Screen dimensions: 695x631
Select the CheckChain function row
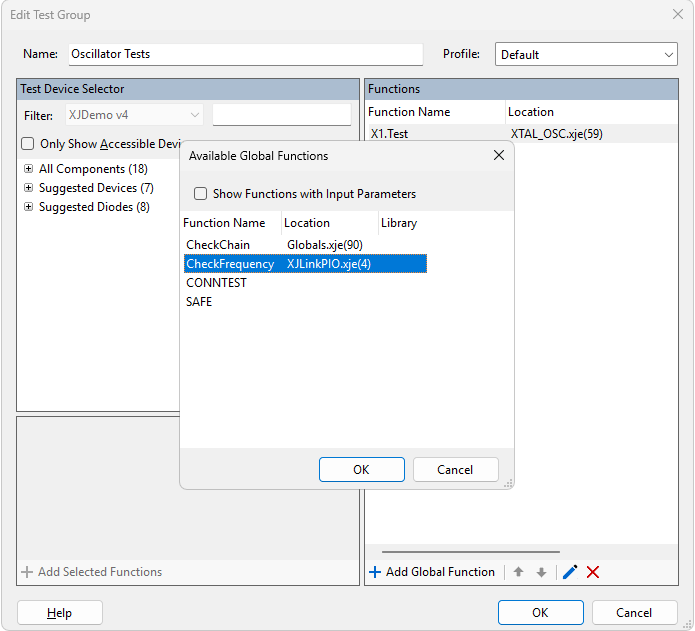(x=218, y=245)
